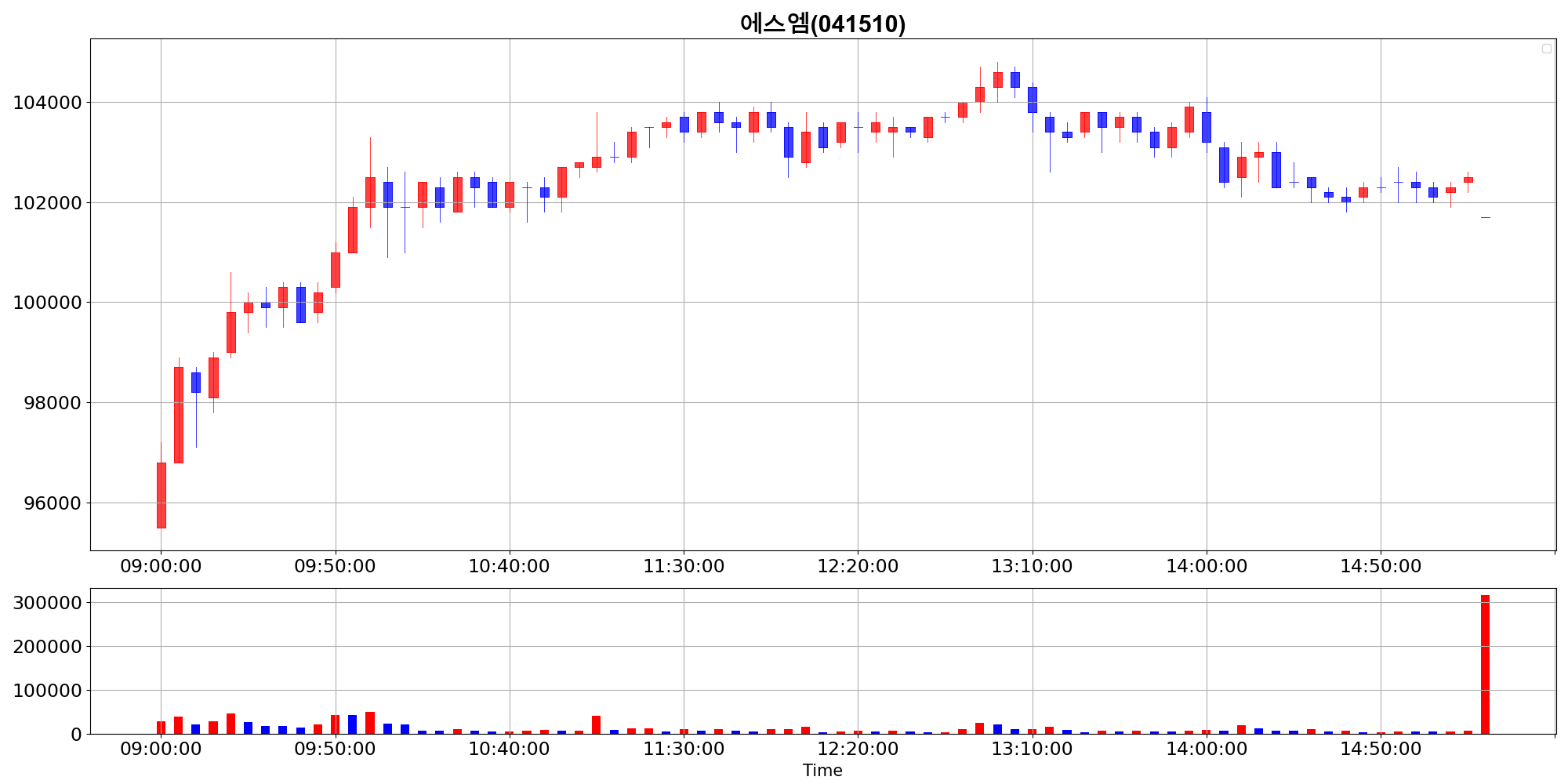The width and height of the screenshot is (1568, 784).
Task: Click the 300000 volume axis label
Action: [x=47, y=603]
